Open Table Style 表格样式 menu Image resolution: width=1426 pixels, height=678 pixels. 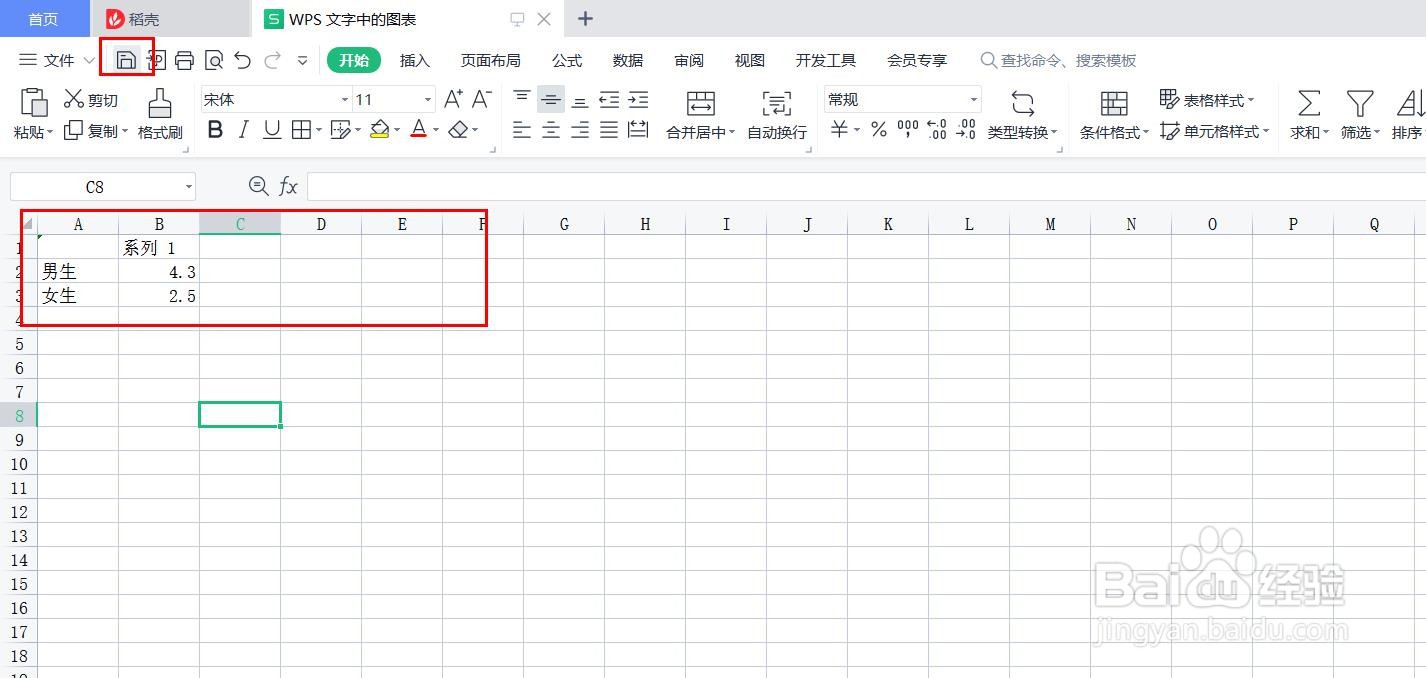click(x=1207, y=100)
